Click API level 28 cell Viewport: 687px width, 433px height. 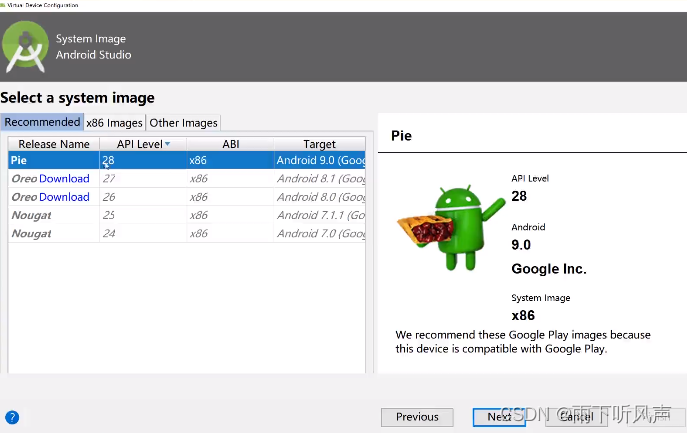click(143, 160)
